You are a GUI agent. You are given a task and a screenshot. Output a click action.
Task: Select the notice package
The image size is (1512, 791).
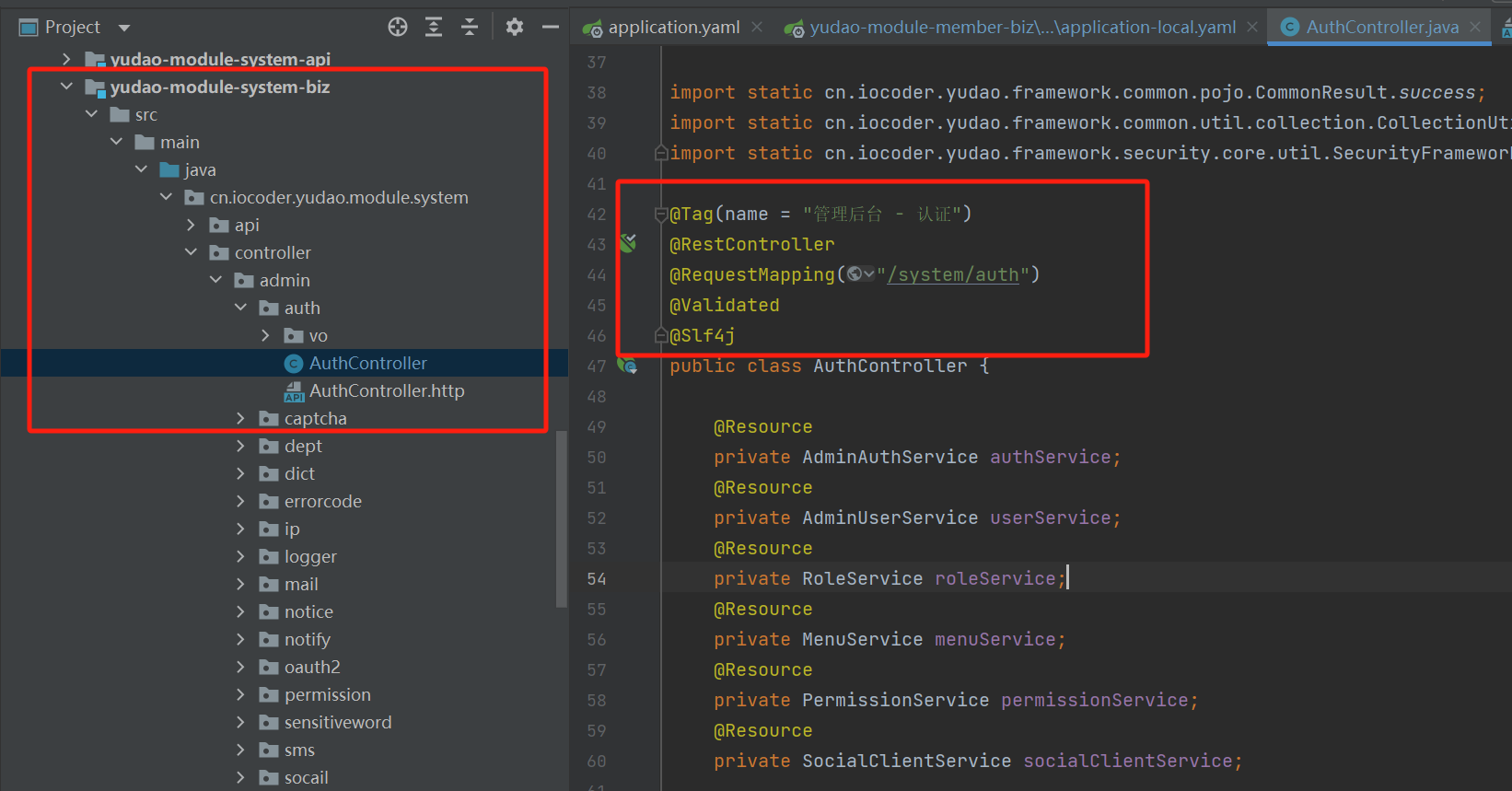[308, 611]
